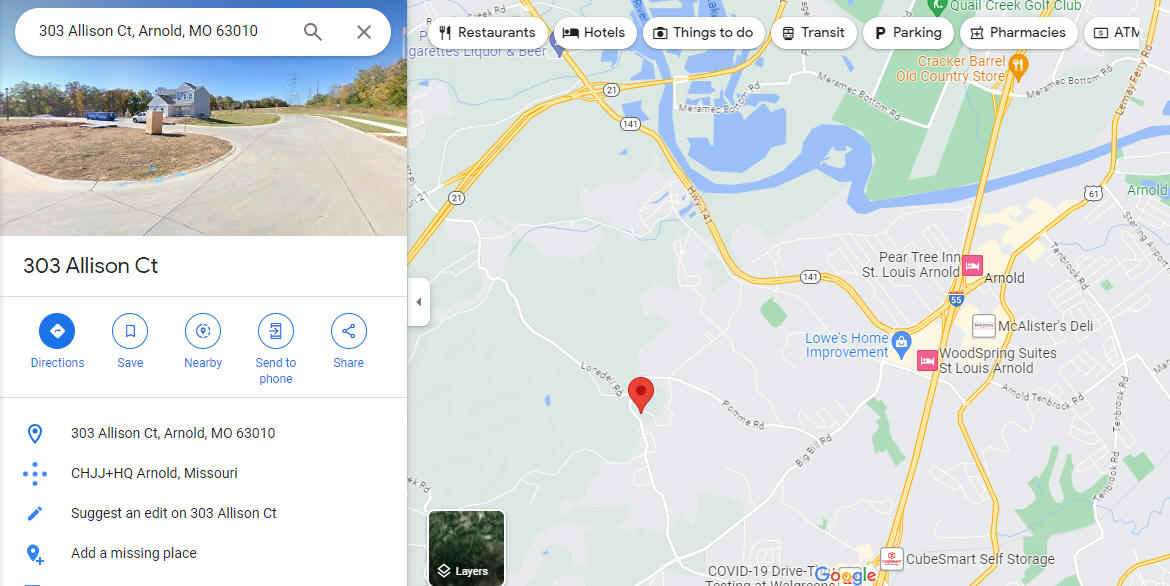The image size is (1170, 586).
Task: Open Nearby search icon
Action: pyautogui.click(x=203, y=331)
